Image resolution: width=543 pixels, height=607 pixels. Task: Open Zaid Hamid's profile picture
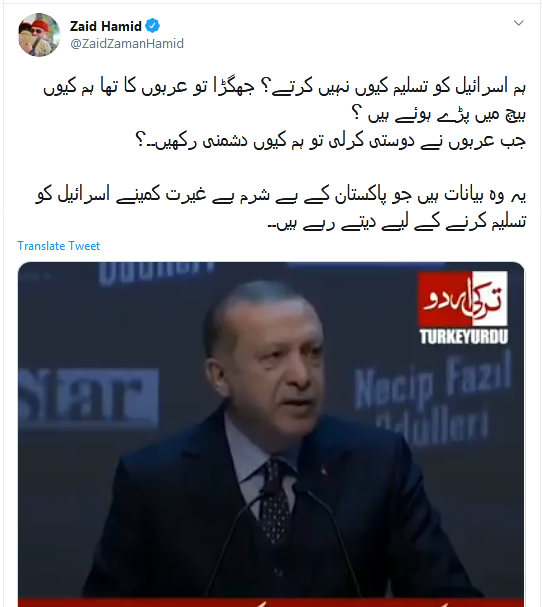pos(39,35)
